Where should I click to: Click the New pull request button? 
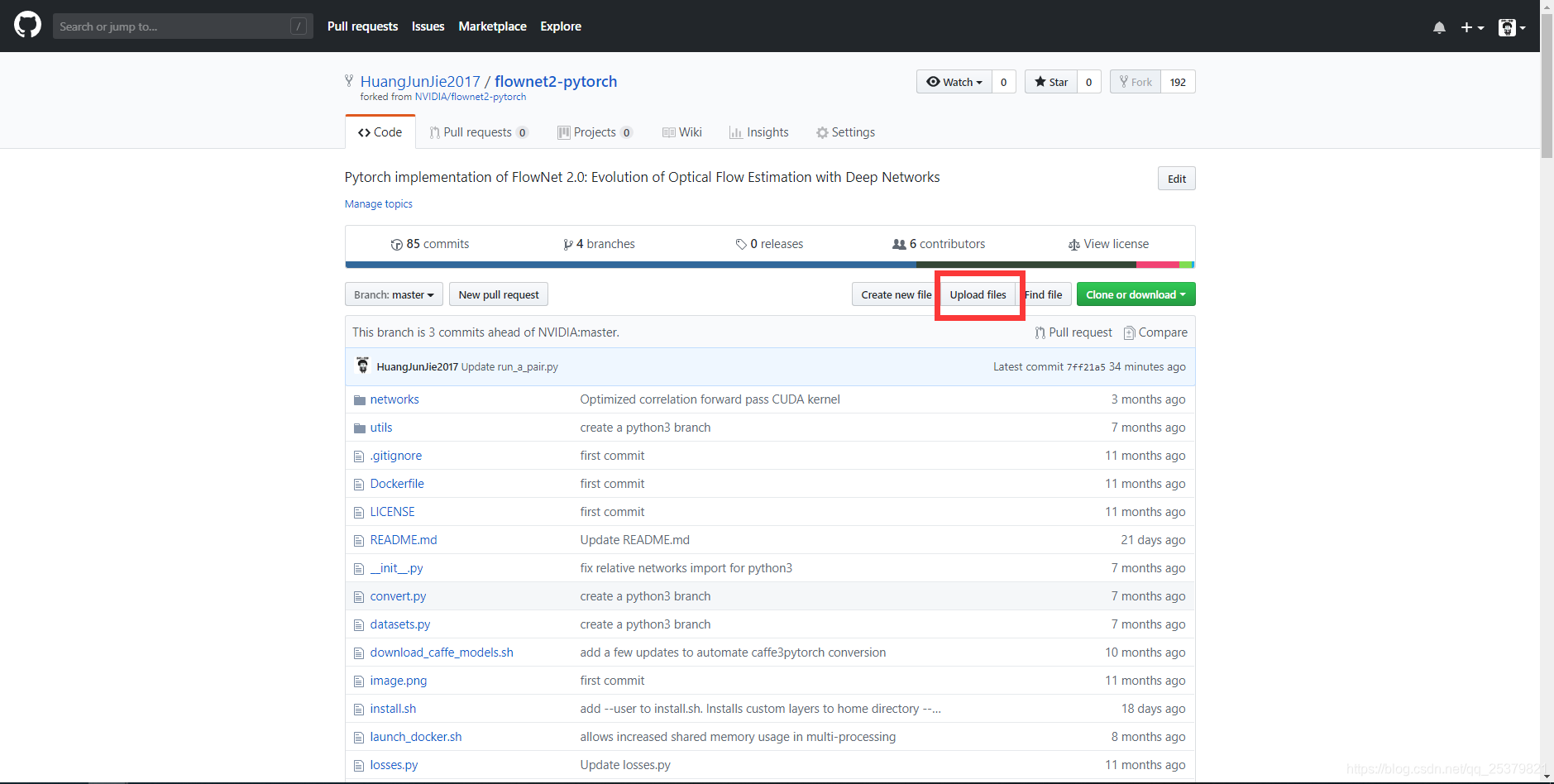pos(499,294)
